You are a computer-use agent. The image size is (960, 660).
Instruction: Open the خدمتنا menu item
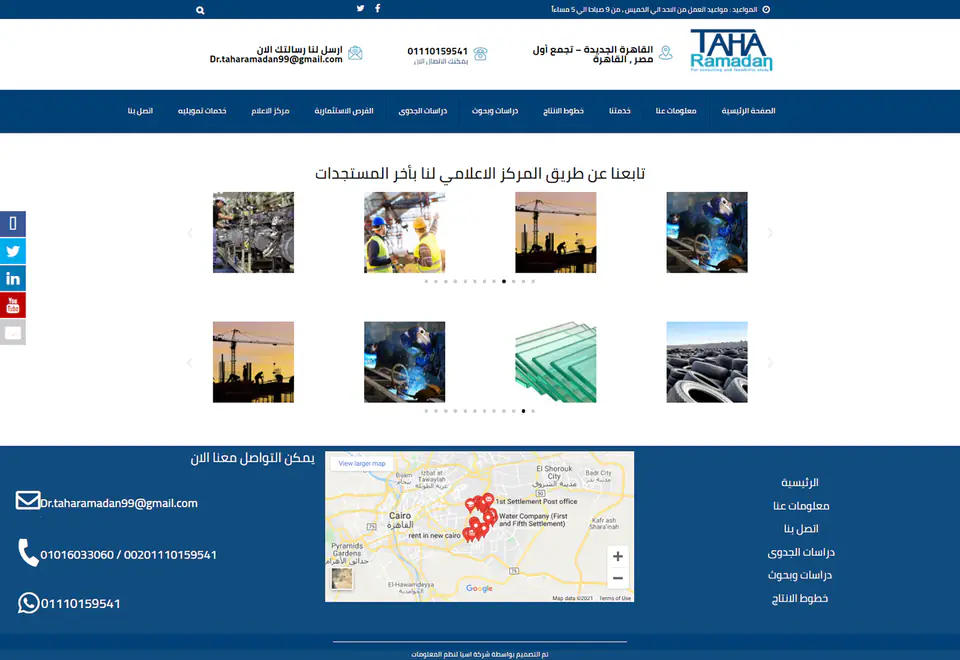(620, 111)
